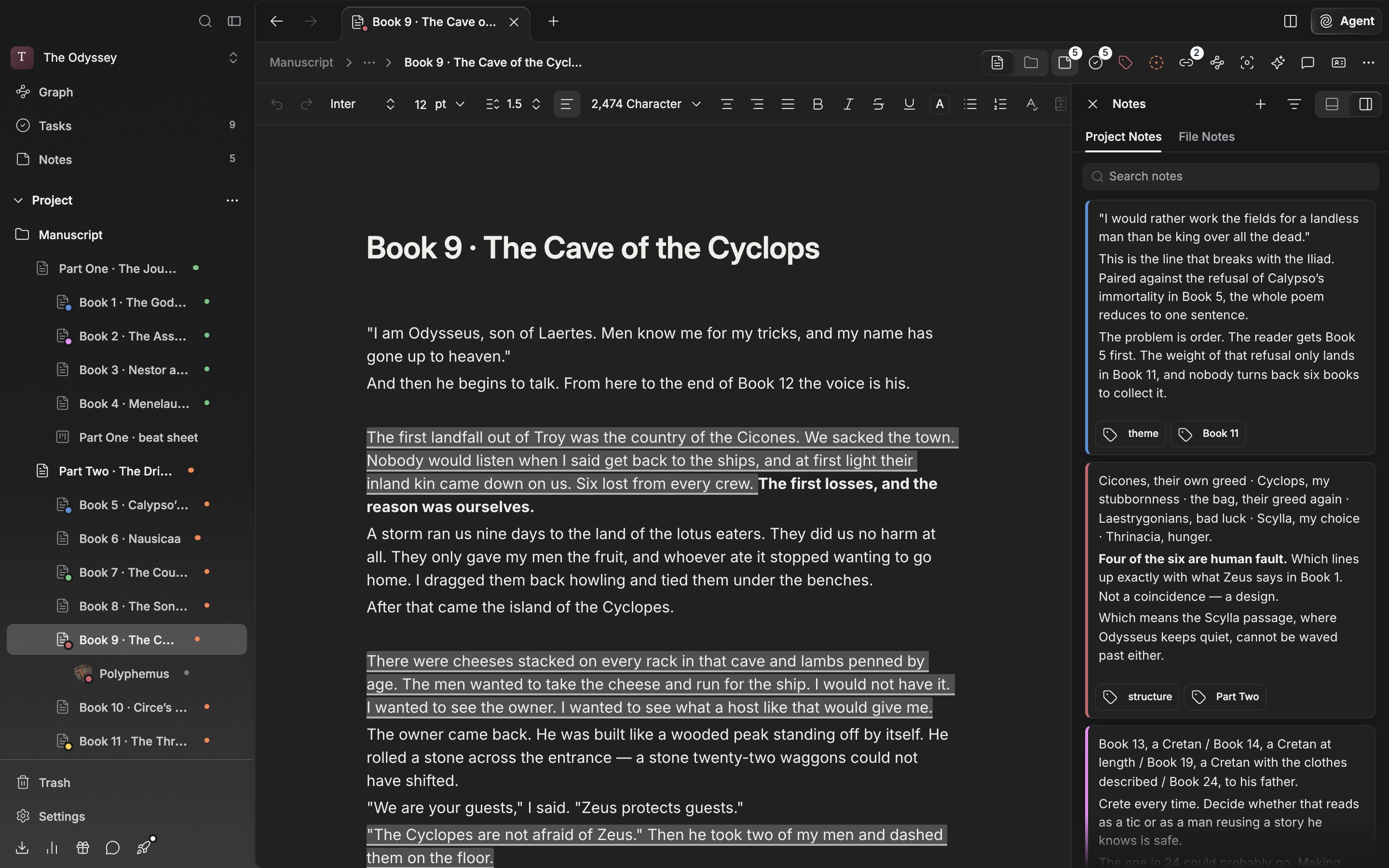
Task: Open links icon with badge 2
Action: tap(1186, 63)
